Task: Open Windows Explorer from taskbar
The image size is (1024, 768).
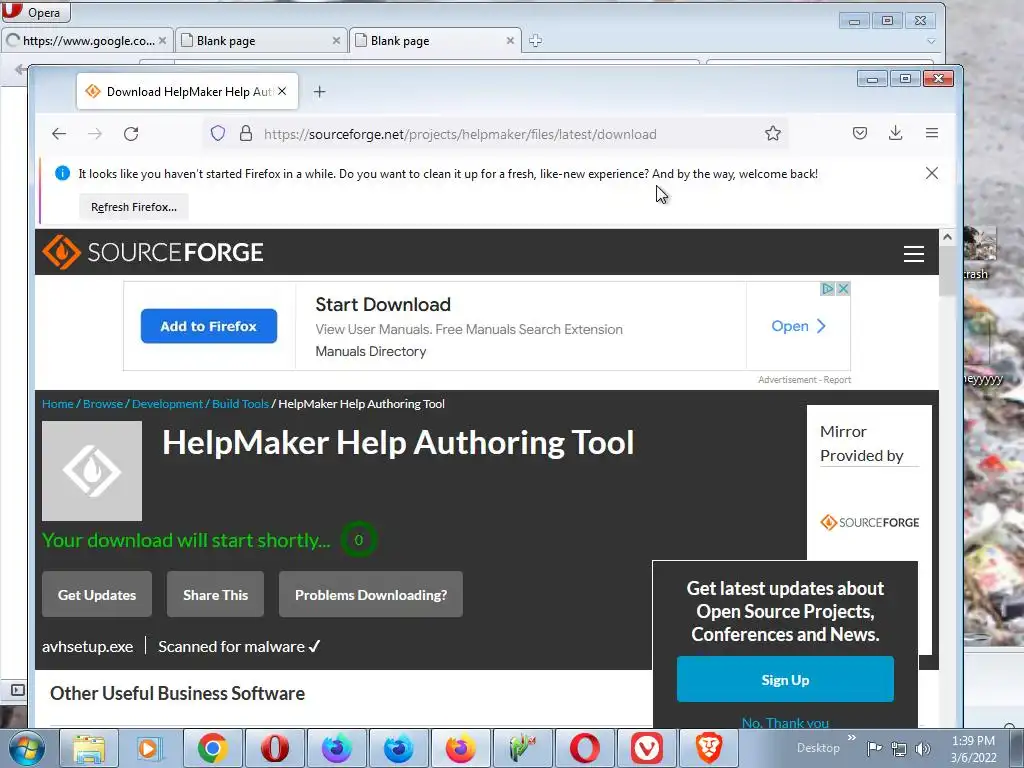Action: click(89, 748)
